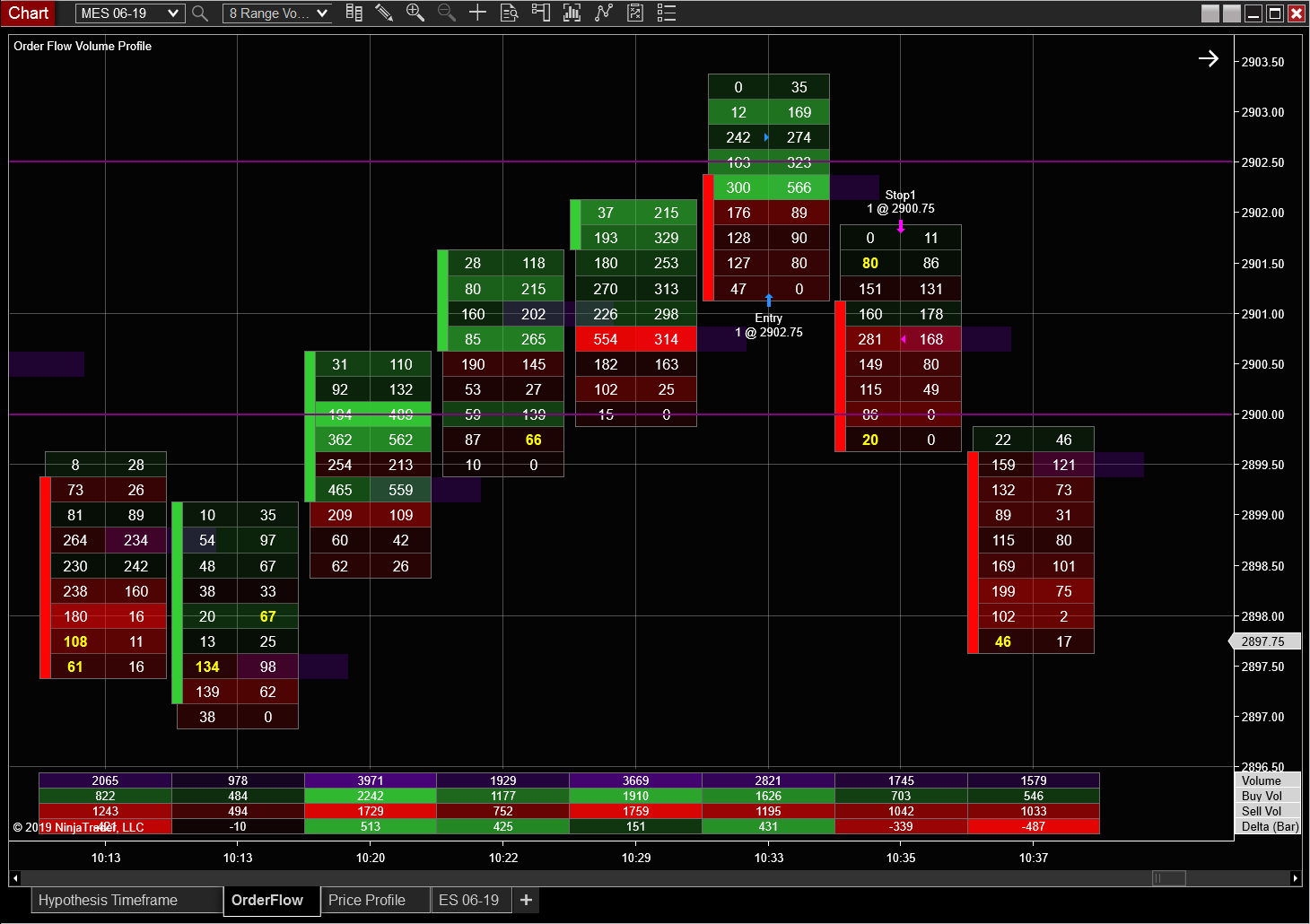
Task: Click the yellow value 66 cell
Action: point(534,440)
